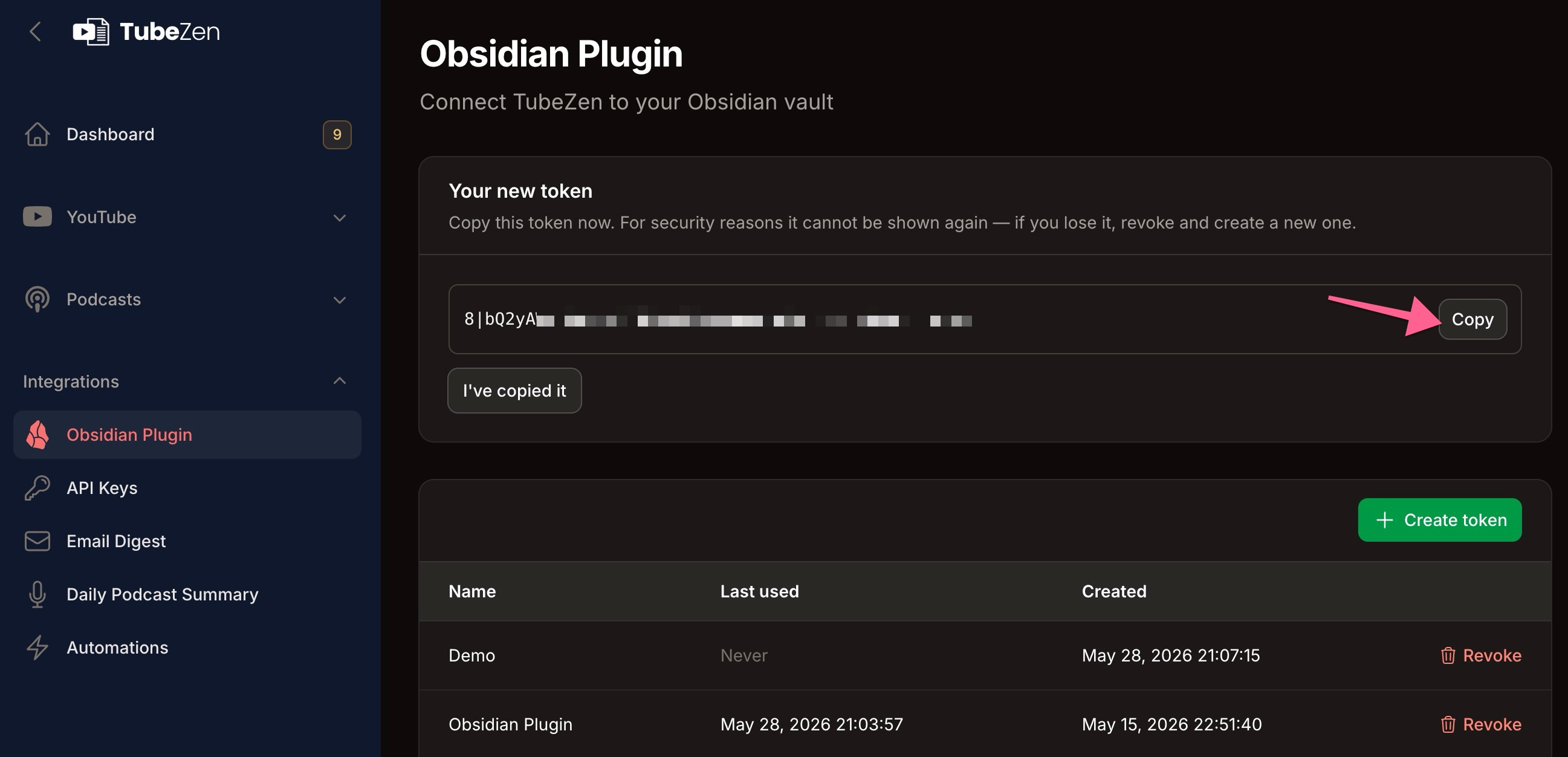The height and width of the screenshot is (757, 1568).
Task: Copy the new token to clipboard
Action: tap(1472, 319)
